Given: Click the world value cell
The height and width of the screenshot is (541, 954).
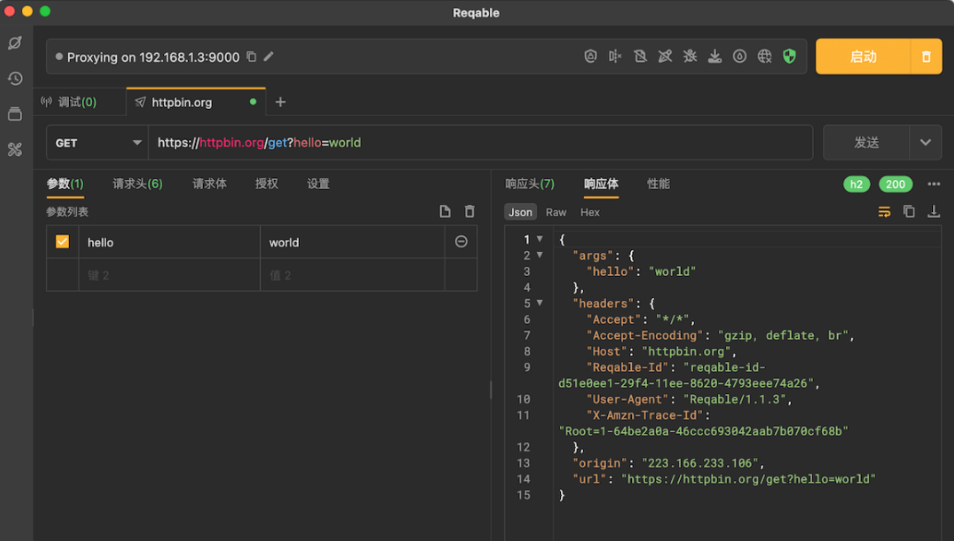Looking at the screenshot, I should click(x=353, y=242).
